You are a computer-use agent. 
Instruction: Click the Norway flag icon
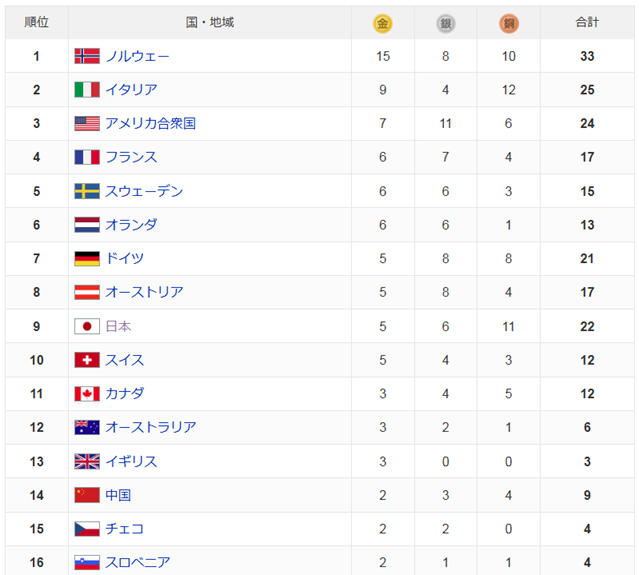click(87, 56)
